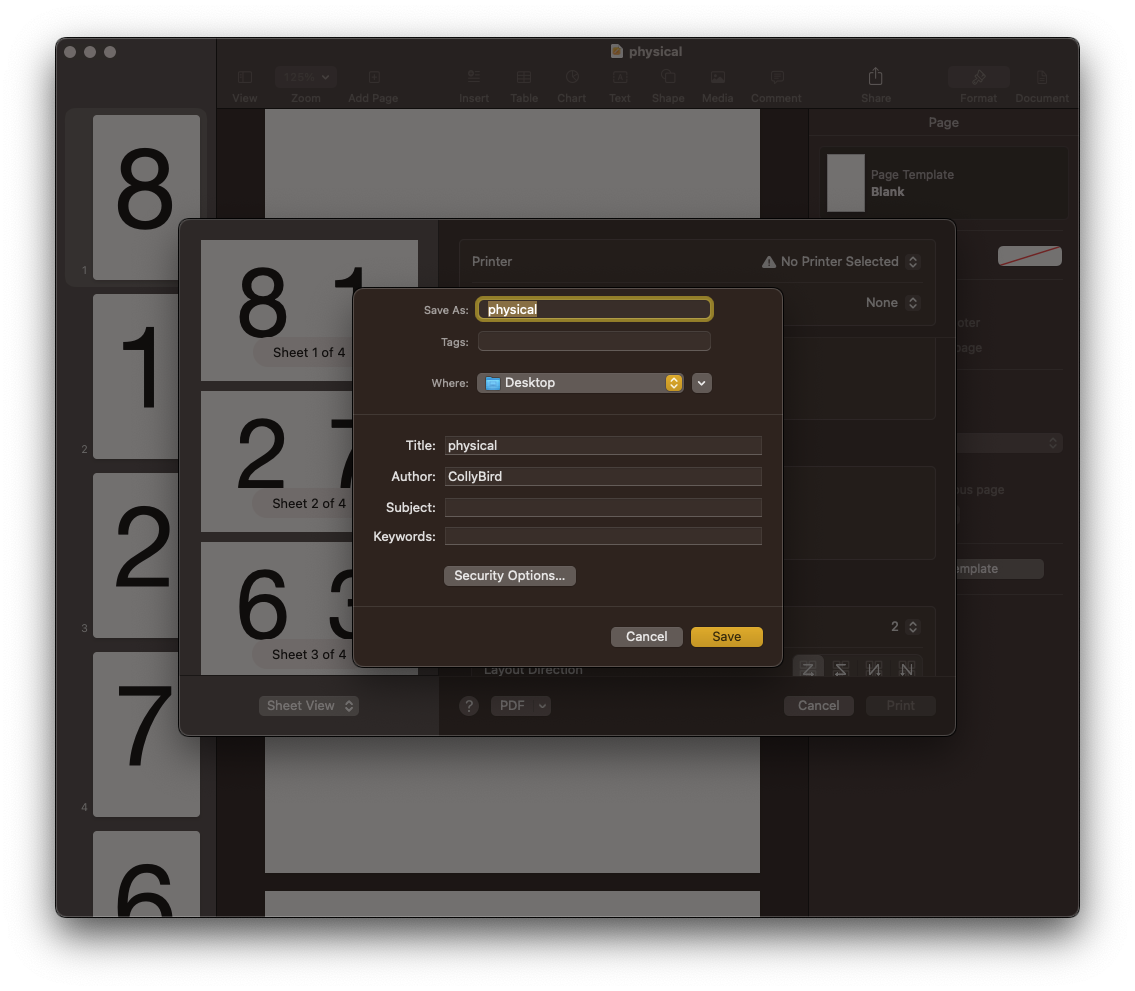Click the Document icon in the toolbar
The width and height of the screenshot is (1135, 991).
click(1042, 78)
